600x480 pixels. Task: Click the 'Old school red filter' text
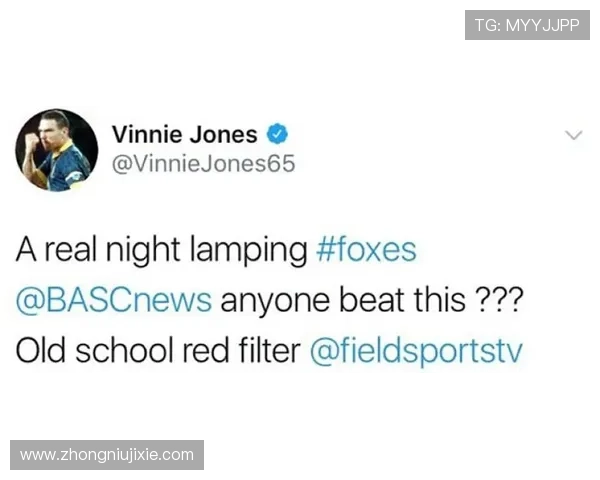(x=158, y=350)
